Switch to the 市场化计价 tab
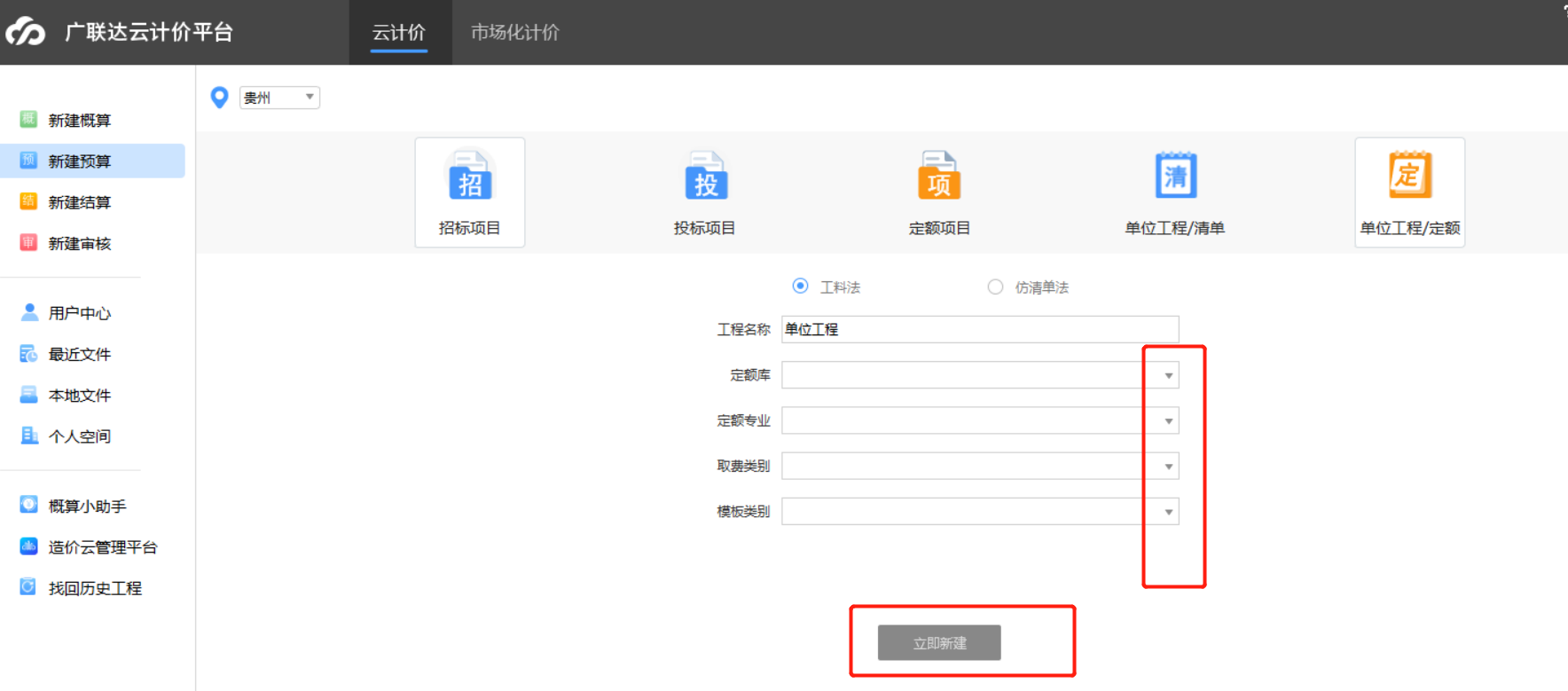This screenshot has height=691, width=1568. click(515, 33)
